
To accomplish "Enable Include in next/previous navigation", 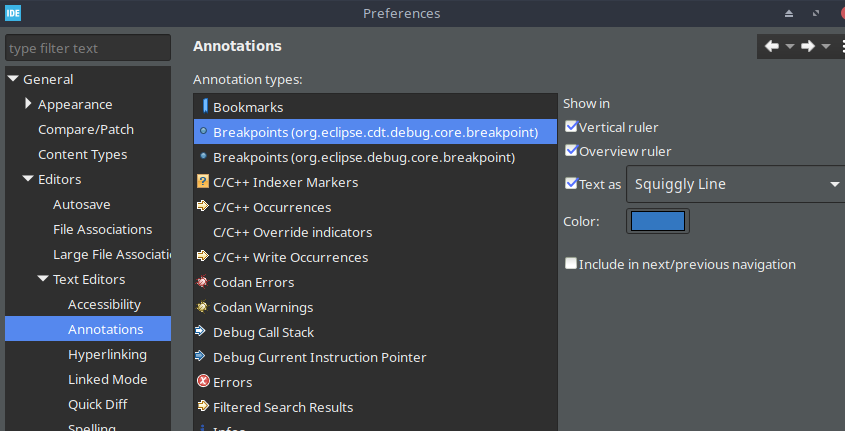I will [571, 263].
